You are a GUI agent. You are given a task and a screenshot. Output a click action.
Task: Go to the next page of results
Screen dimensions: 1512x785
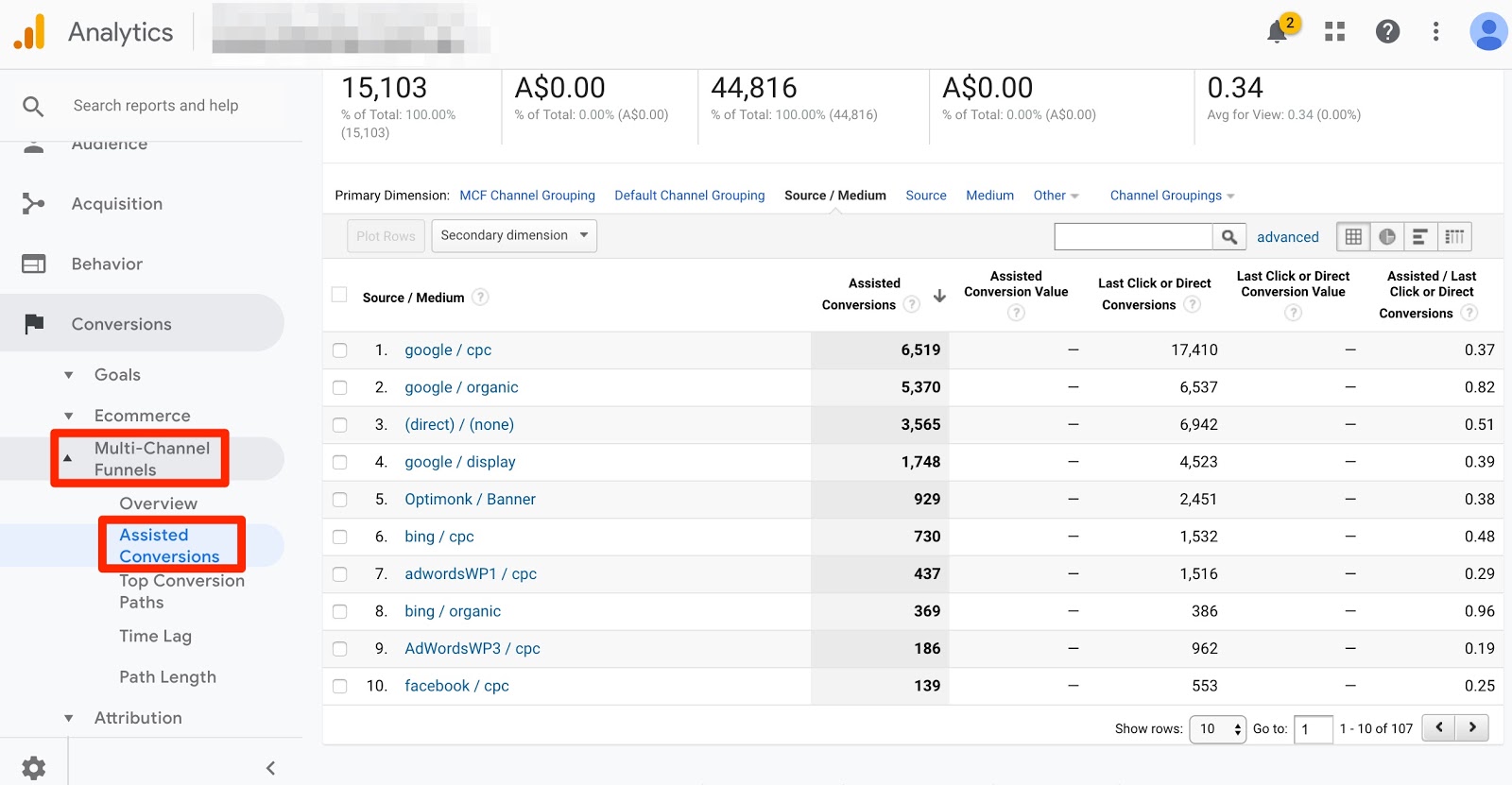point(1472,727)
